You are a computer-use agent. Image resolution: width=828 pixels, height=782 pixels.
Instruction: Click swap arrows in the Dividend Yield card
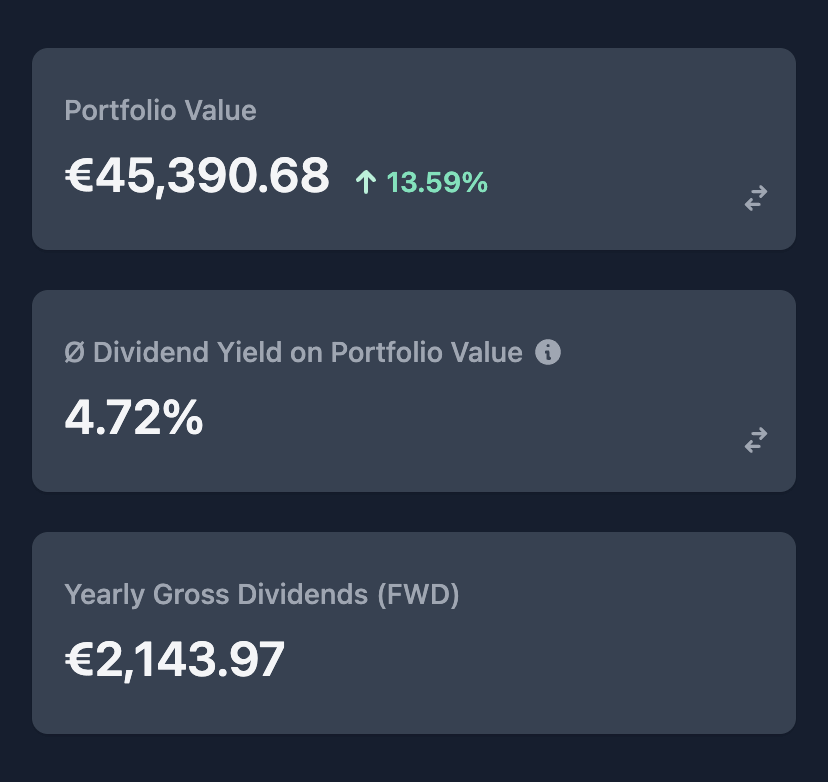(x=756, y=440)
